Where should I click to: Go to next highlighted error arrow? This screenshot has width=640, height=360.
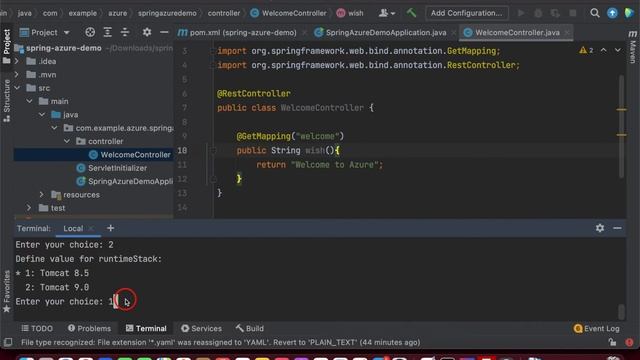(618, 50)
